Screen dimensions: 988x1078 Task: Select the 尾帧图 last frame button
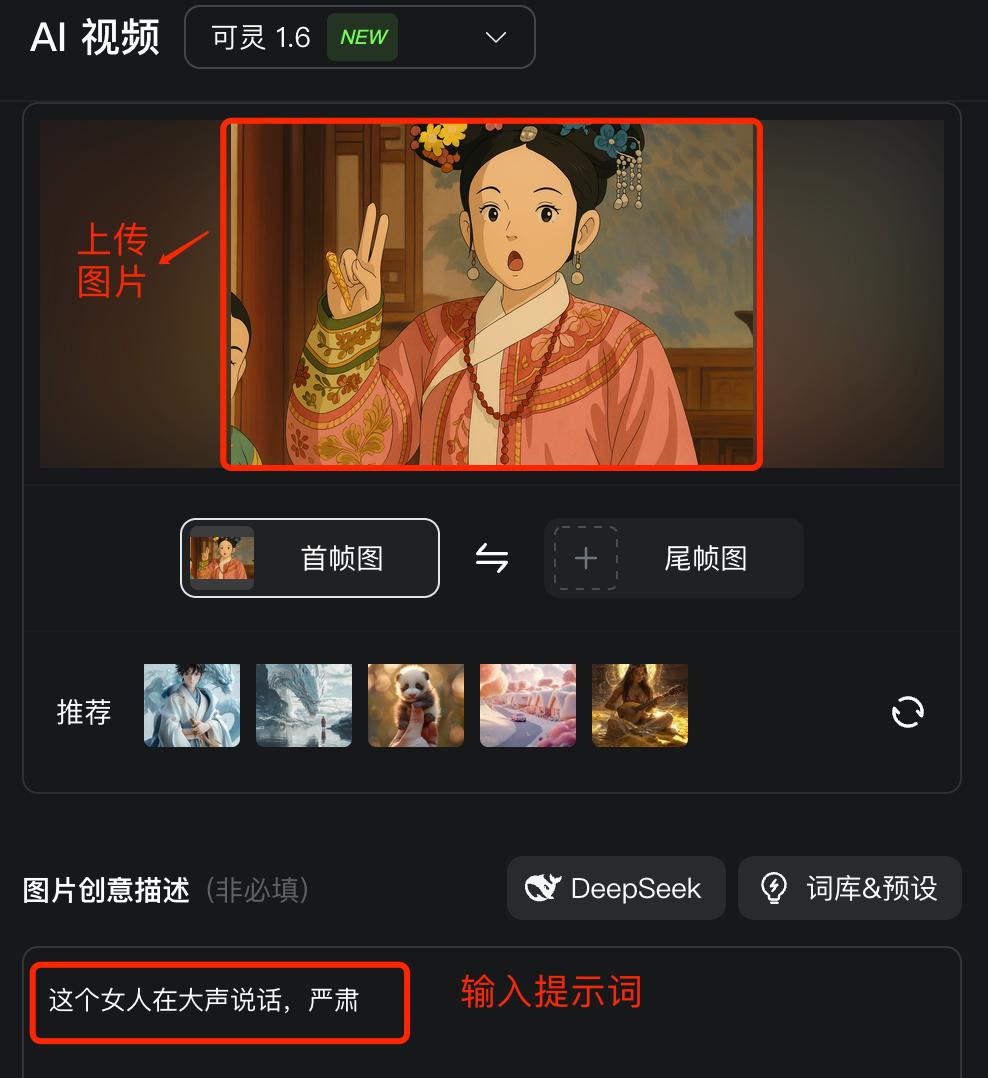point(674,558)
